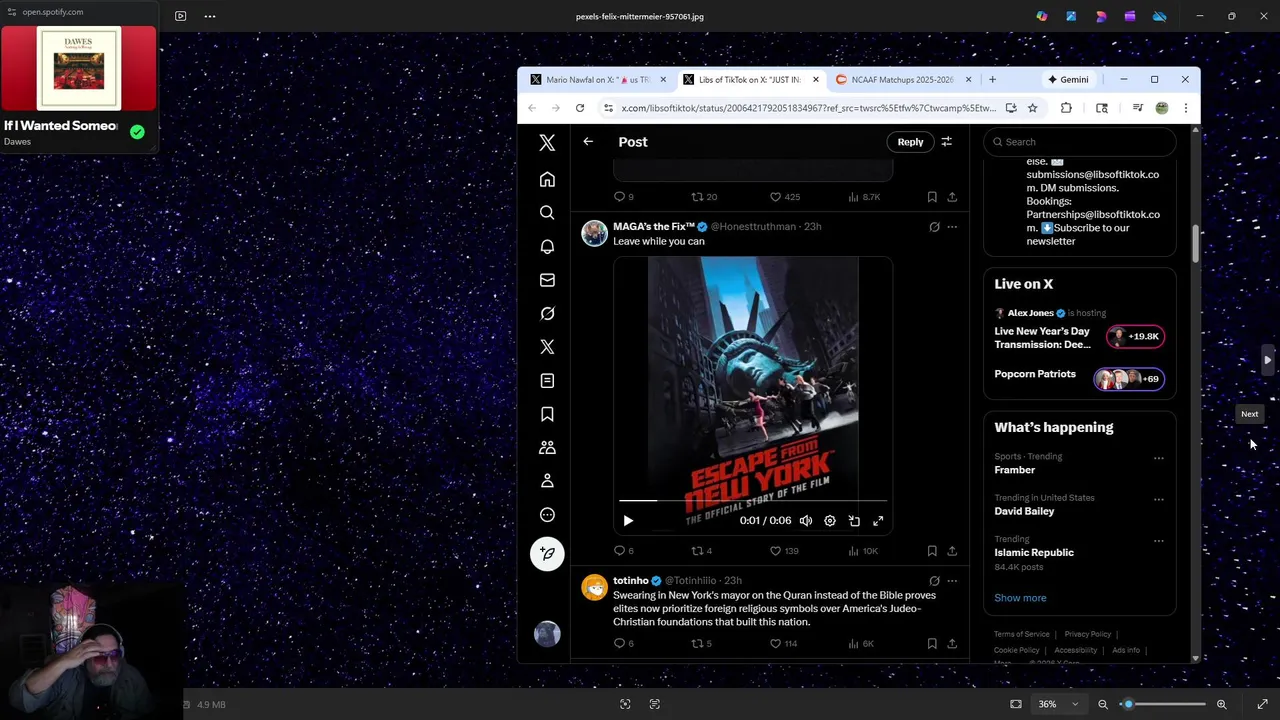Click the Reply button in Post header
Image resolution: width=1280 pixels, height=720 pixels.
pos(910,142)
